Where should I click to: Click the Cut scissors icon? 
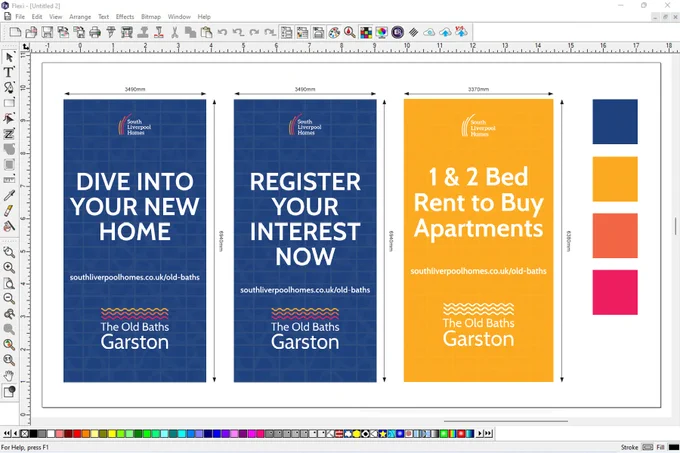tap(175, 32)
